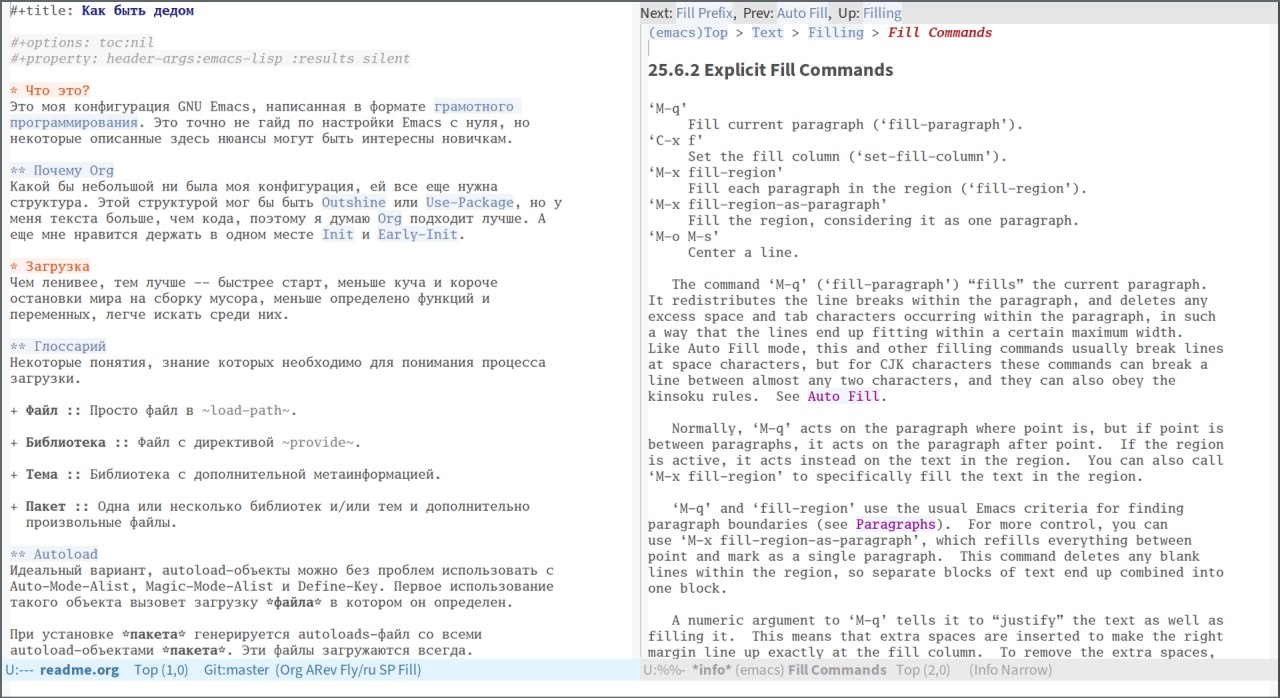The width and height of the screenshot is (1280, 698).
Task: Collapse the 'Глоссарий' subheading
Action: pyautogui.click(x=58, y=347)
